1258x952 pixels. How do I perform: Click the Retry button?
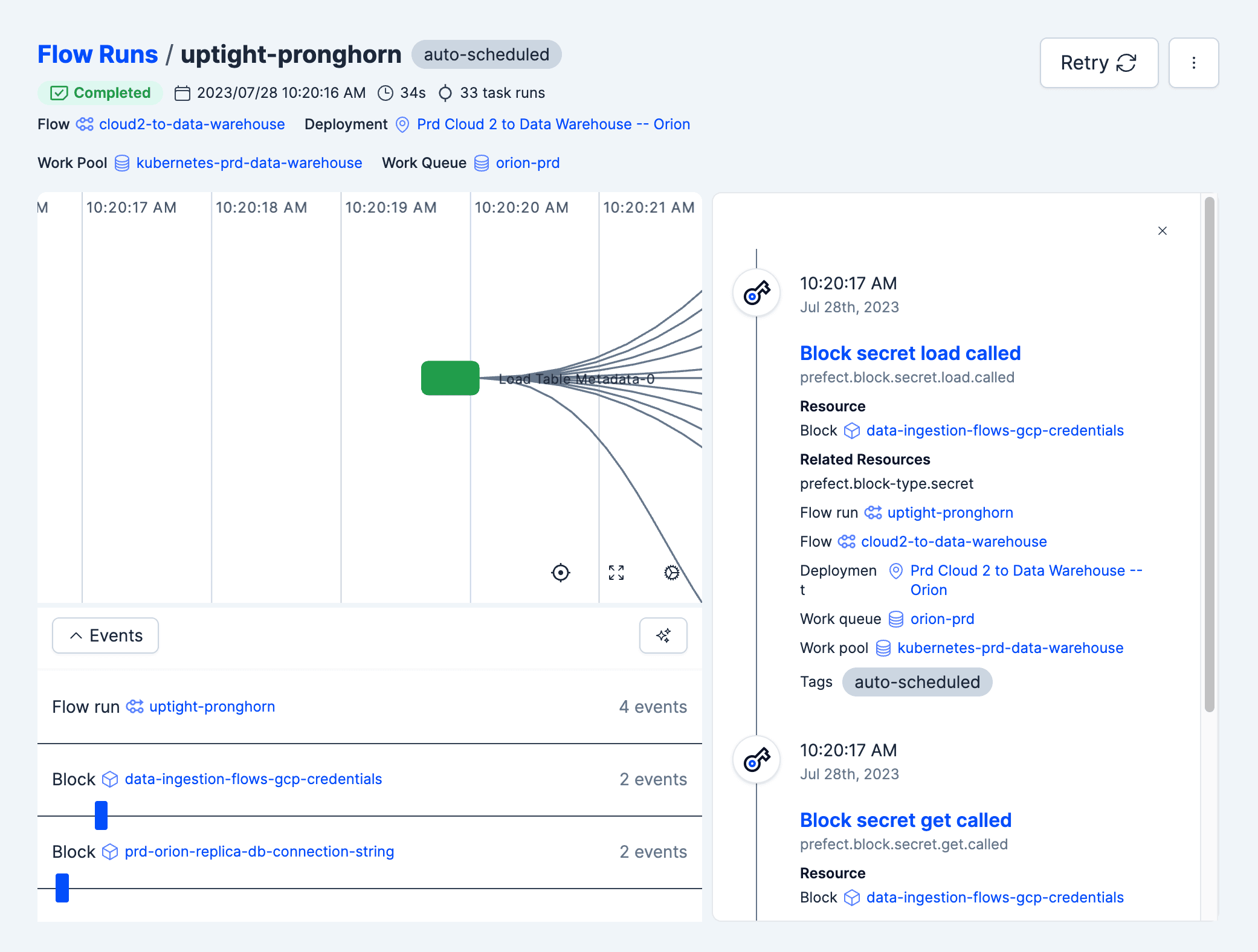[1098, 63]
